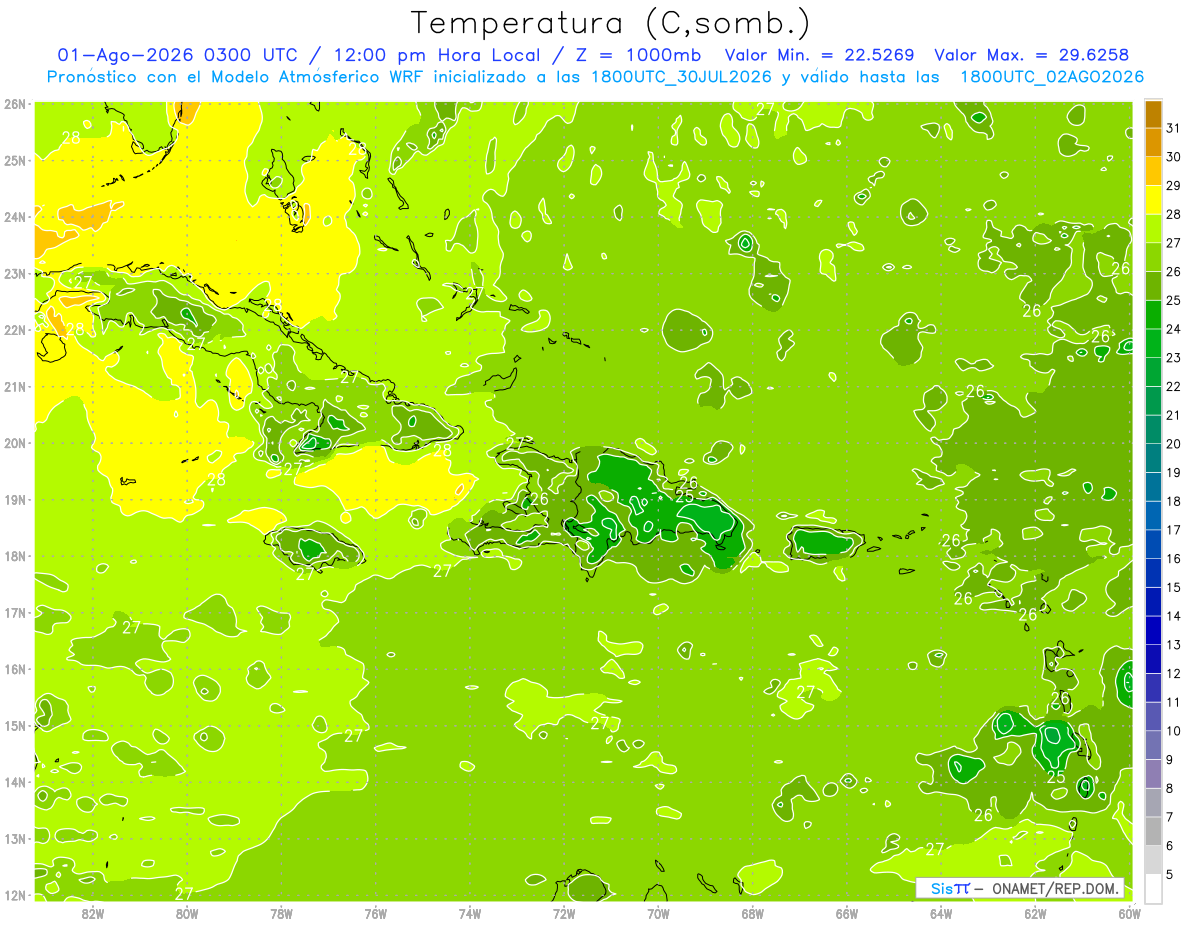Pick the brown swatch above 31 on the scale
This screenshot has width=1200, height=927.
(1153, 114)
